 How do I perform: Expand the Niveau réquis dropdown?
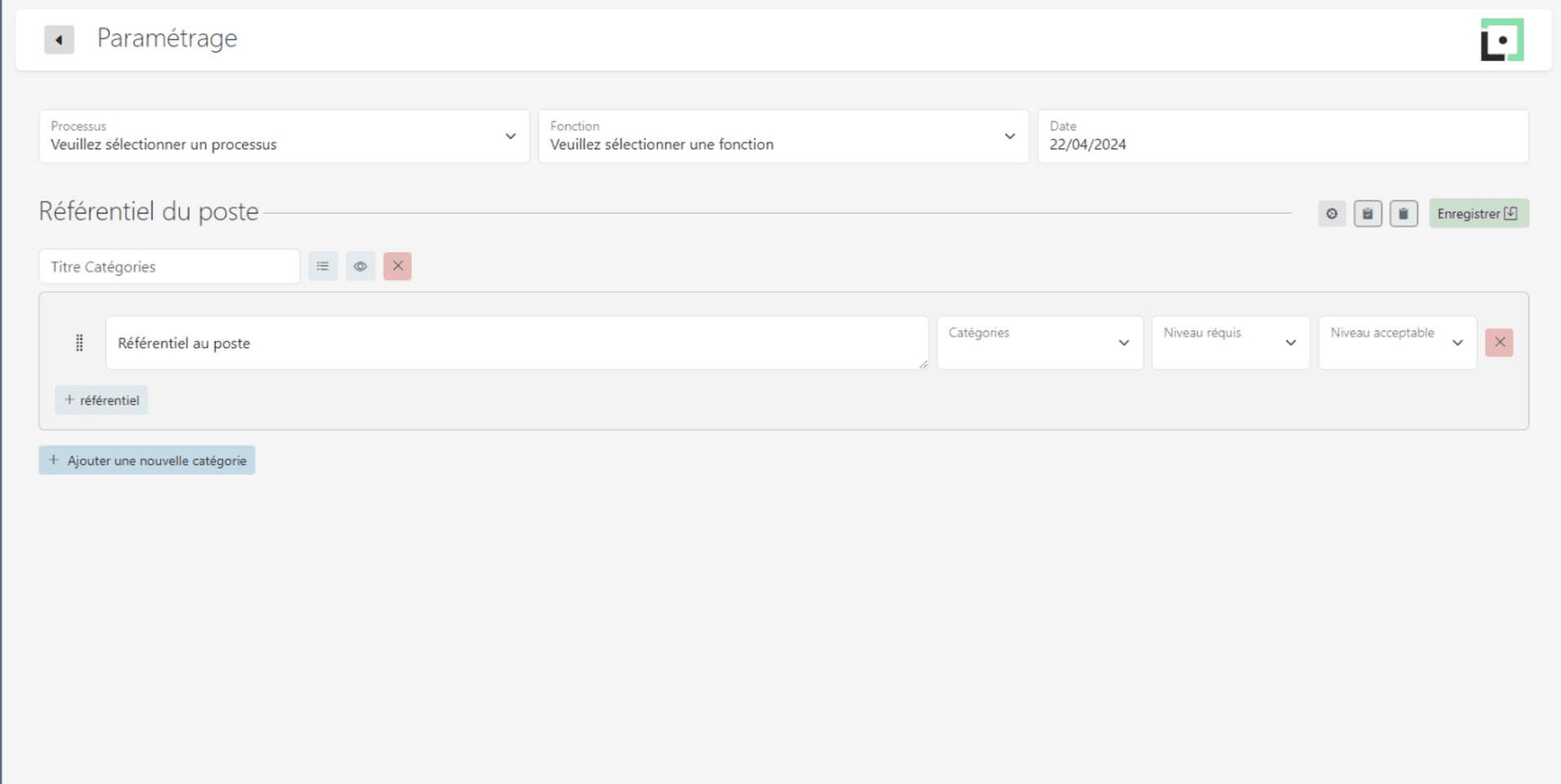[x=1230, y=343]
